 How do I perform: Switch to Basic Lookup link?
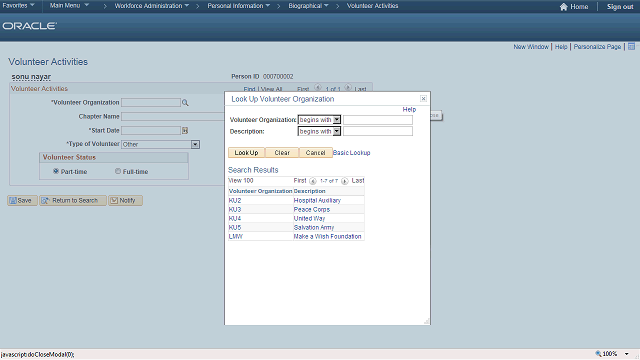(351, 153)
